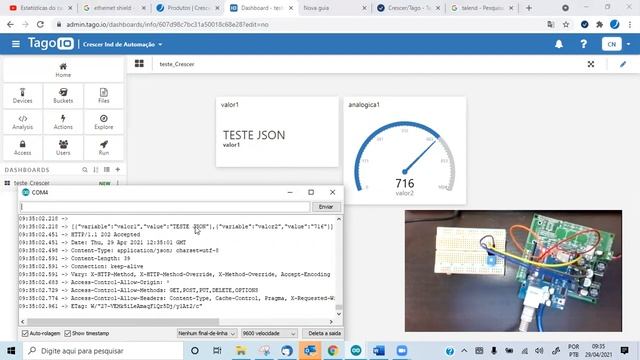
Task: Click the webcam video thumbnail
Action: 513,271
